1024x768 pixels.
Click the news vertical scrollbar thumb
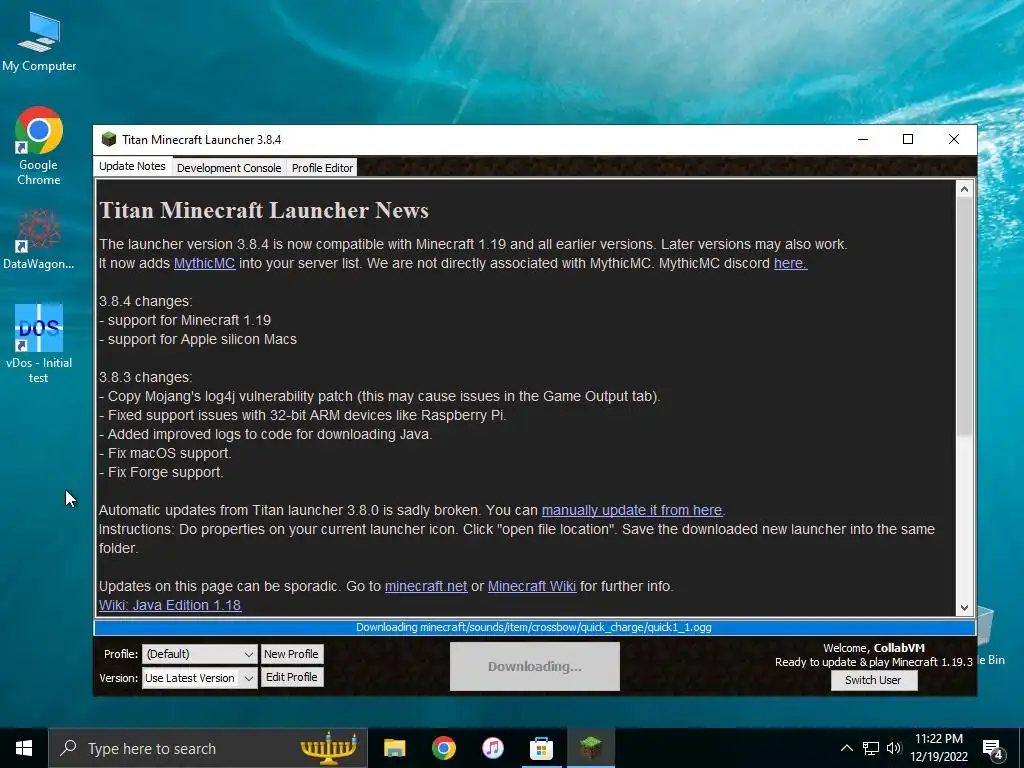click(965, 317)
